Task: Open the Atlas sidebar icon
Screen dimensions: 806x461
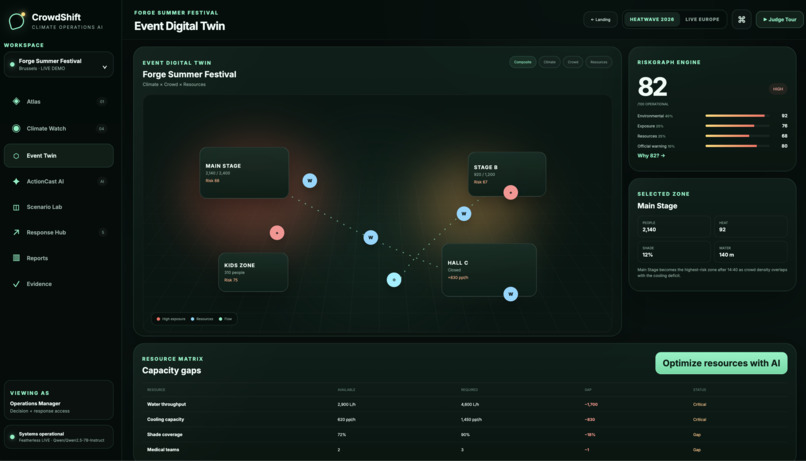Action: (16, 101)
